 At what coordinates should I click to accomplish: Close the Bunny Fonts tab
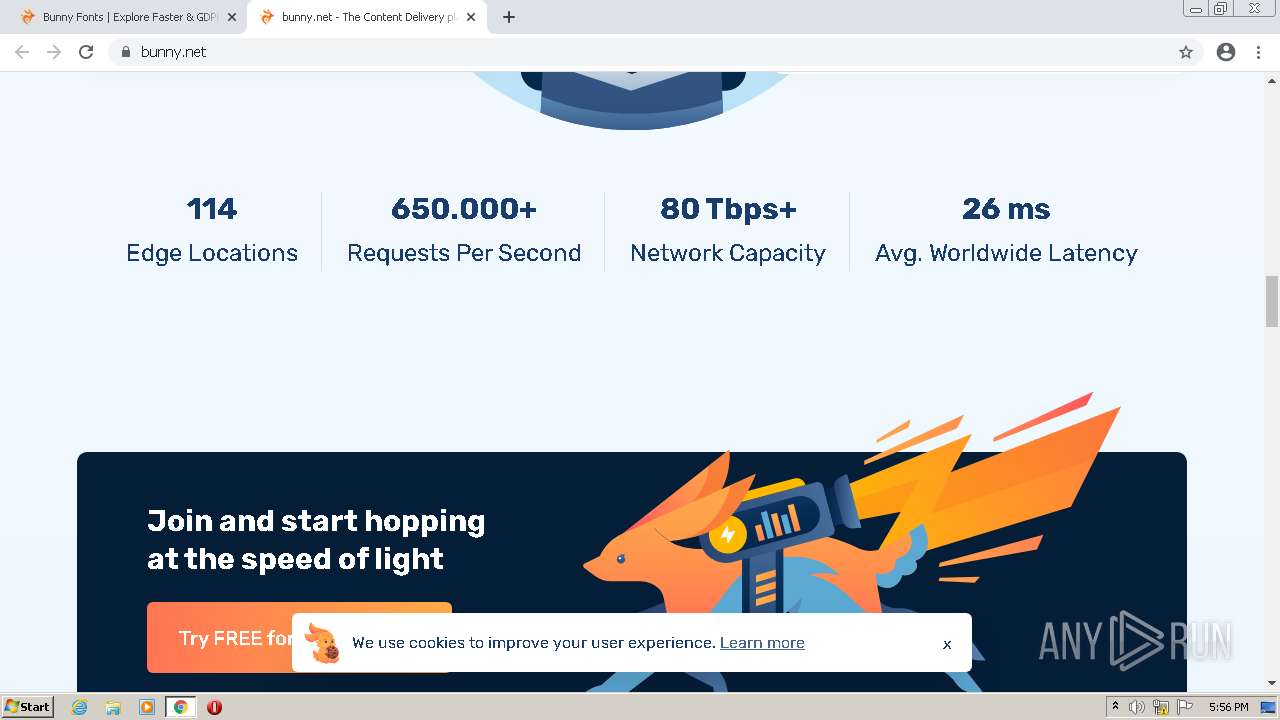click(232, 17)
